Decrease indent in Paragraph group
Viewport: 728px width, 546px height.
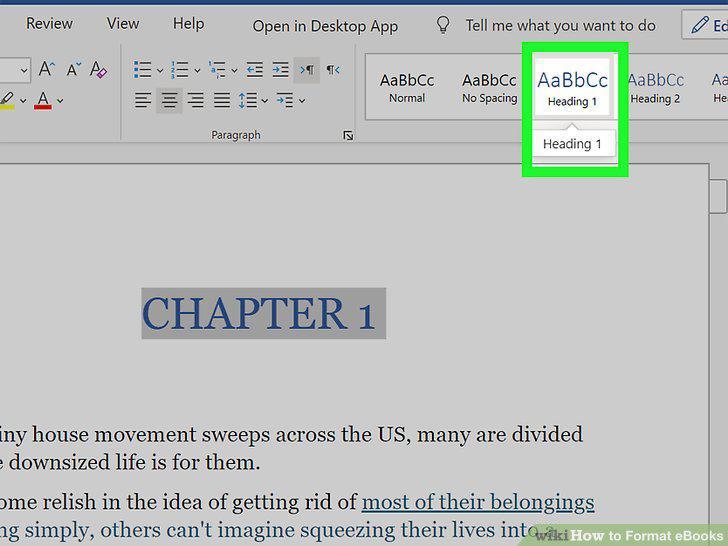[254, 70]
